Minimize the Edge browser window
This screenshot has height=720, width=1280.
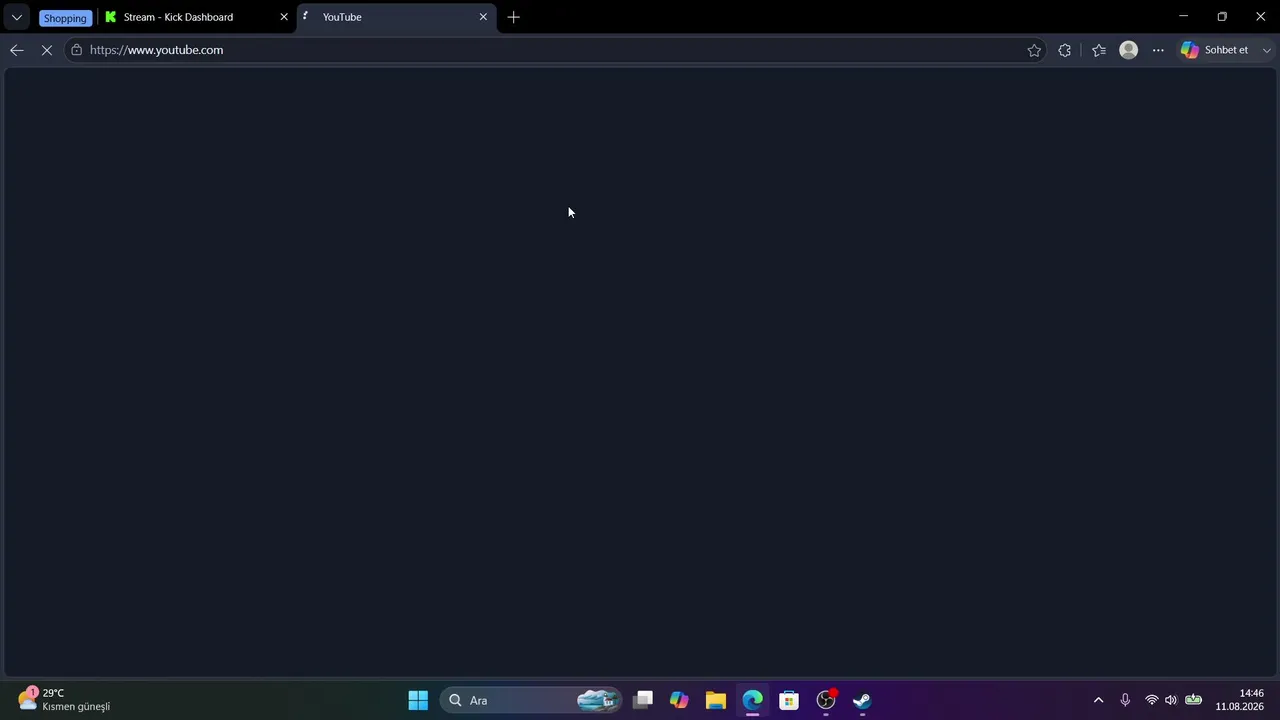[x=1183, y=17]
